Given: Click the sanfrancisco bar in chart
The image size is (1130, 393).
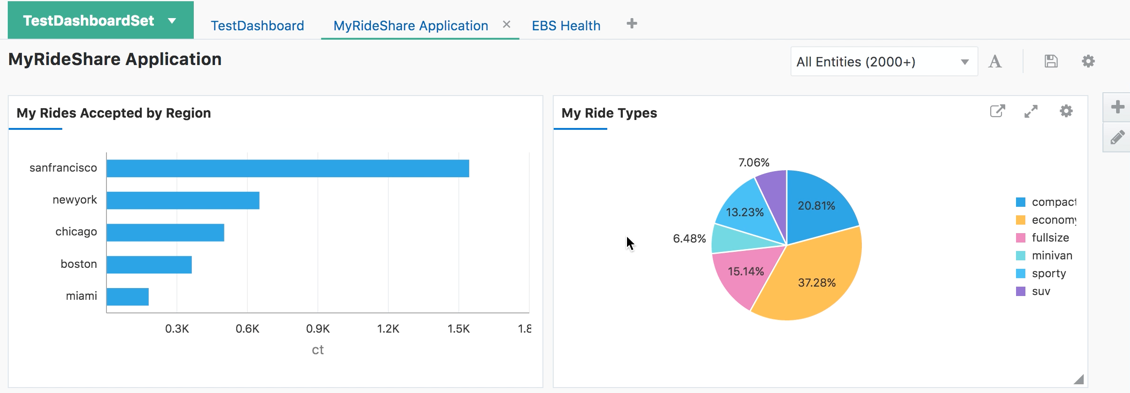Looking at the screenshot, I should (288, 168).
